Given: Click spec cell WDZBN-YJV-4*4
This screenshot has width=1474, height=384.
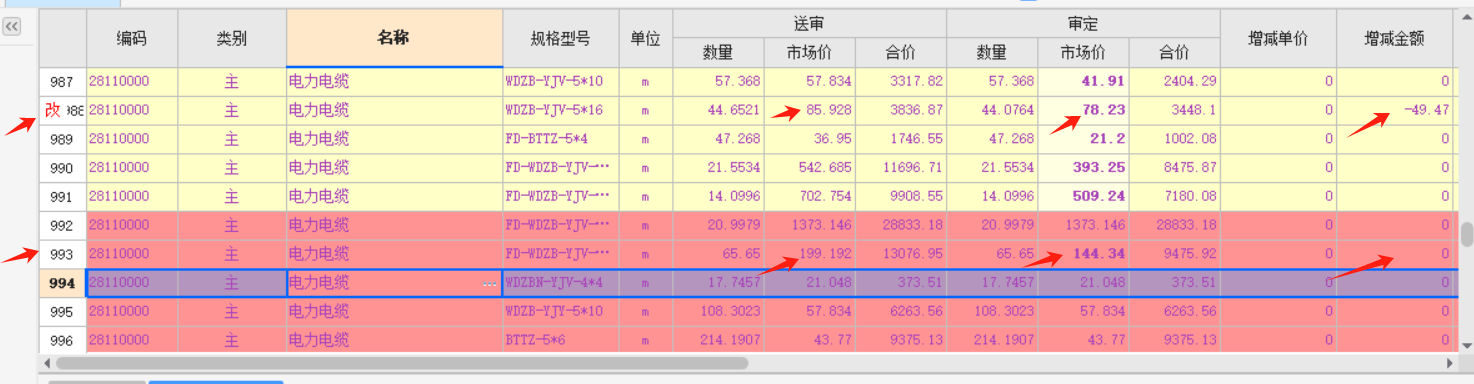Looking at the screenshot, I should pyautogui.click(x=560, y=283).
